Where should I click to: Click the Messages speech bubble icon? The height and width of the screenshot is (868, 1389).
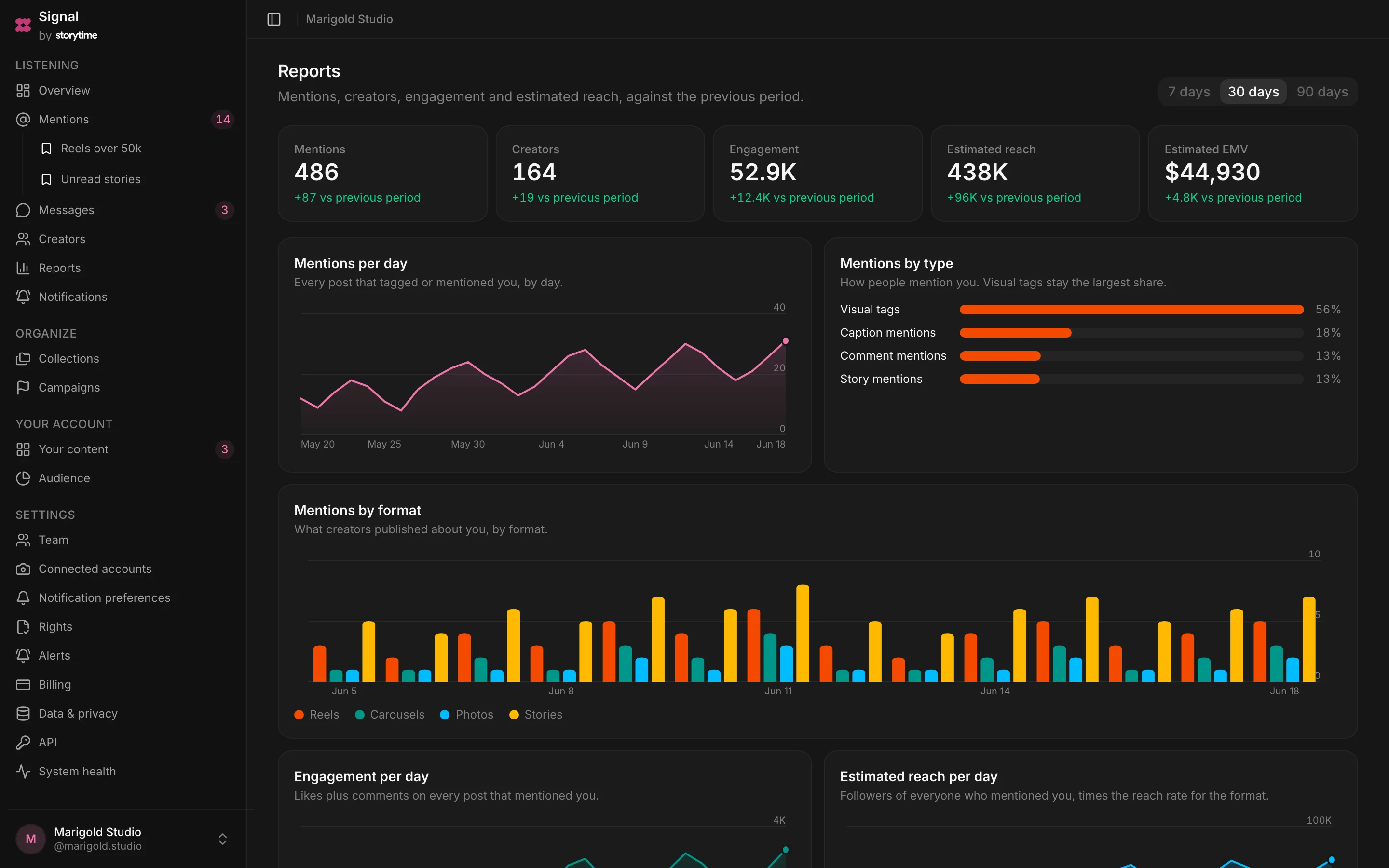tap(23, 210)
